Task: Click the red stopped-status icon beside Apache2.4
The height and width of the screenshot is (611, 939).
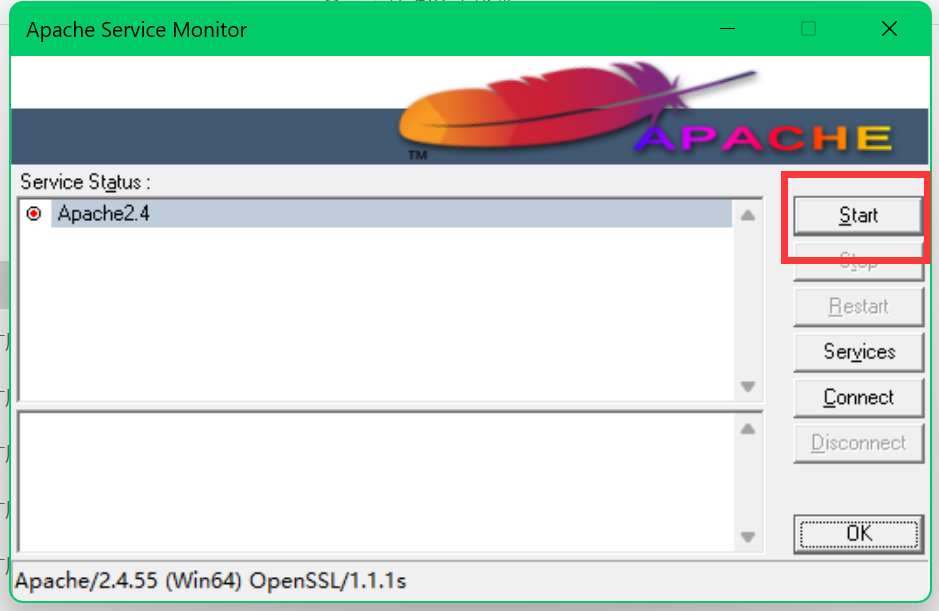Action: [x=34, y=214]
